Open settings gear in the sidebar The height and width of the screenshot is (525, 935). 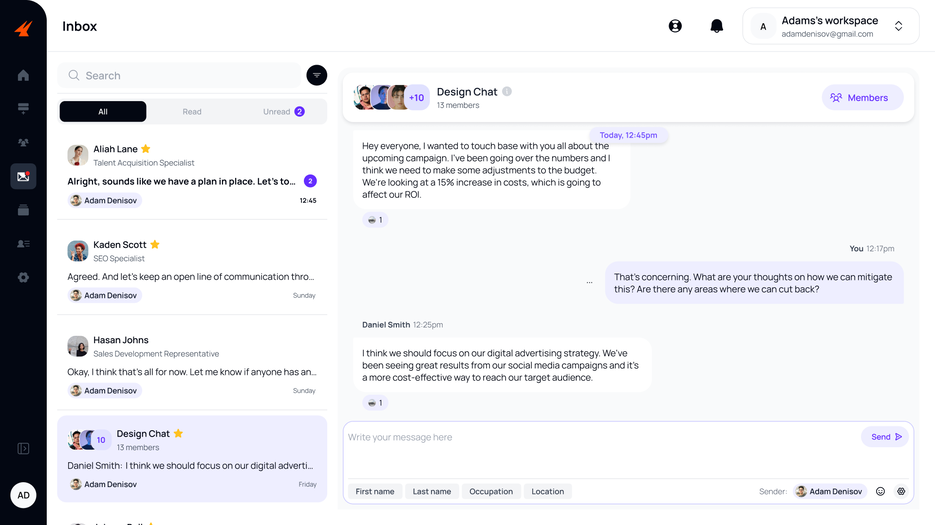coord(23,277)
